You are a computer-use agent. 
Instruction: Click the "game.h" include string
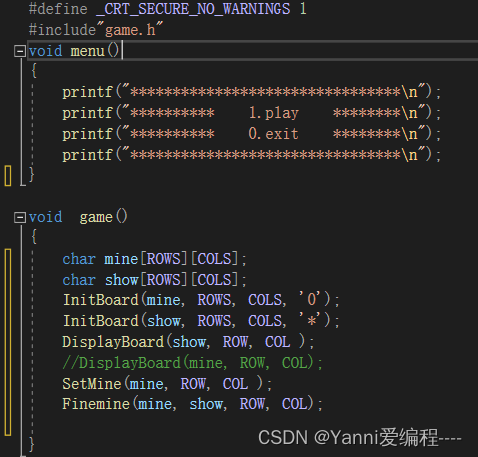coord(130,30)
